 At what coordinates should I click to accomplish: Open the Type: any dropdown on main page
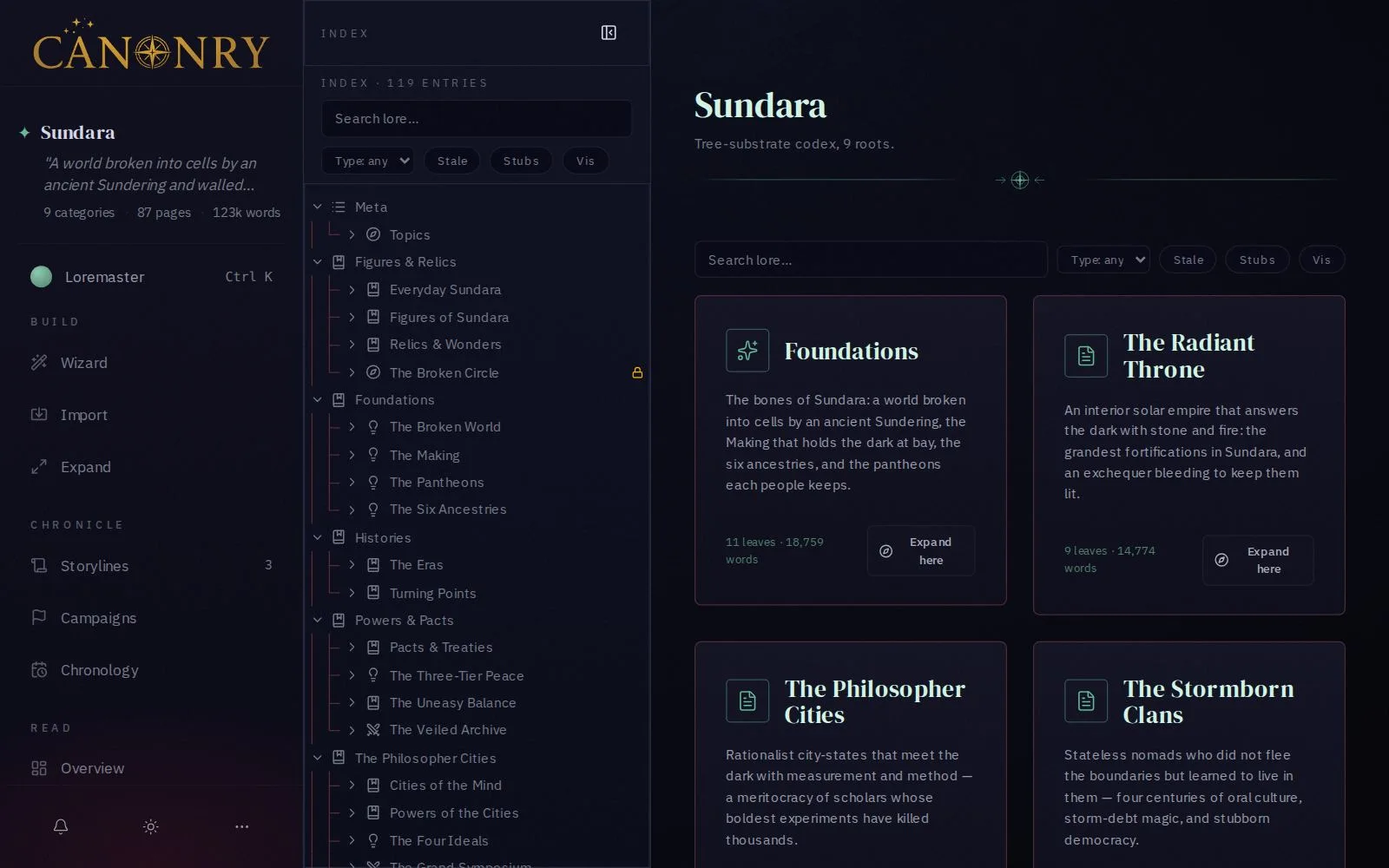pos(1103,260)
